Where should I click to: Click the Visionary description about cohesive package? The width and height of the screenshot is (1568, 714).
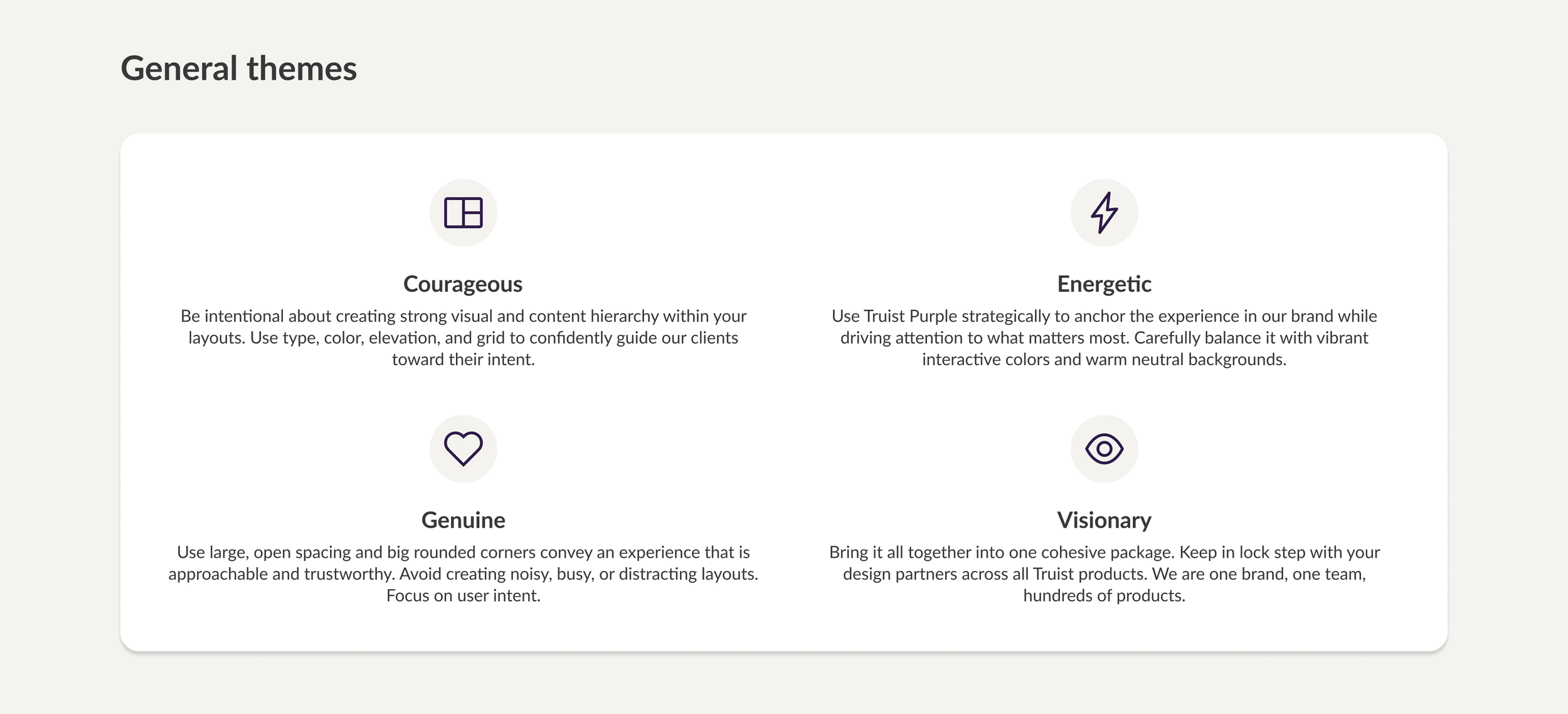[x=1104, y=573]
